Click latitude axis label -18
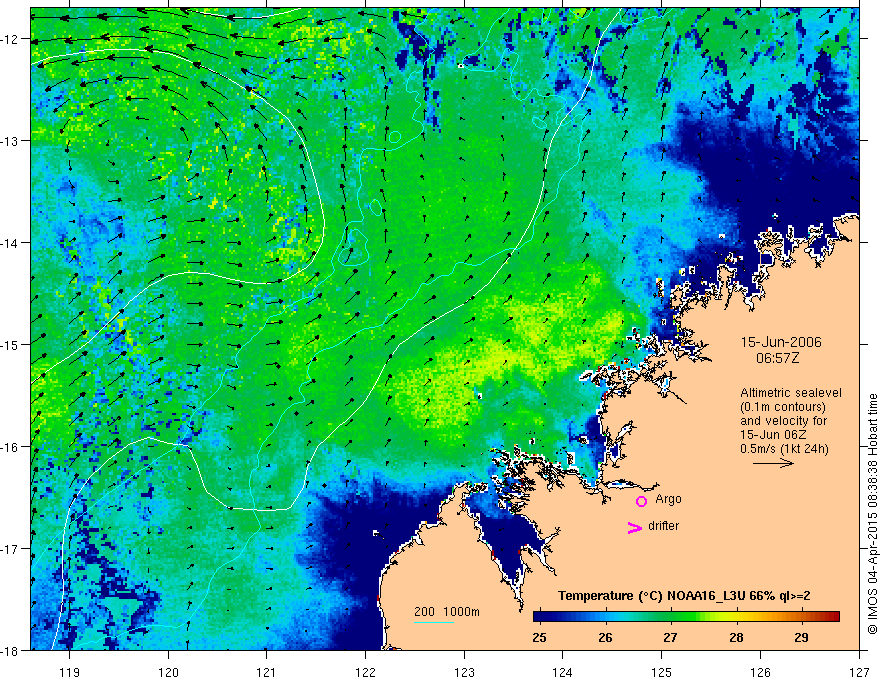 10,650
